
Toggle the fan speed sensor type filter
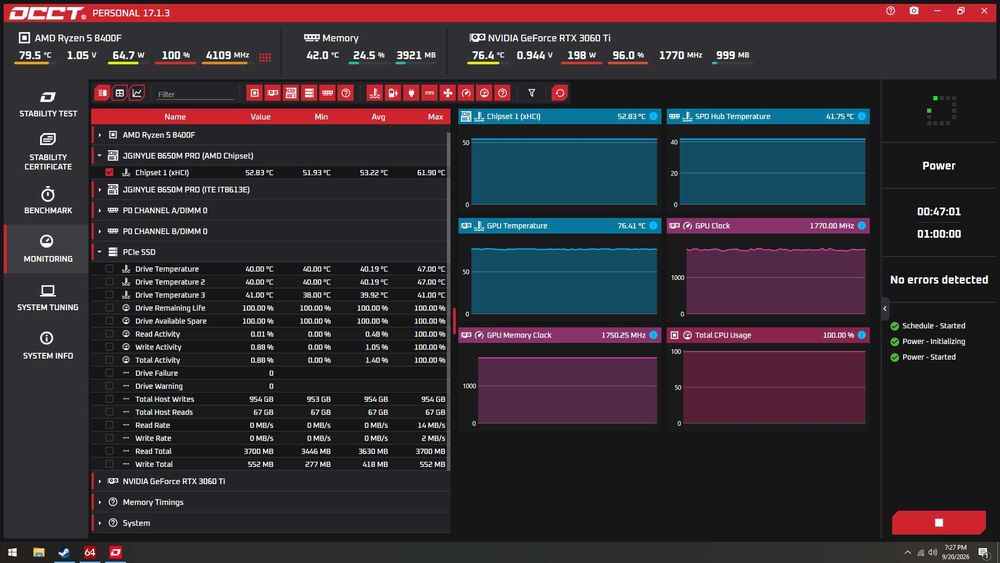(x=448, y=93)
